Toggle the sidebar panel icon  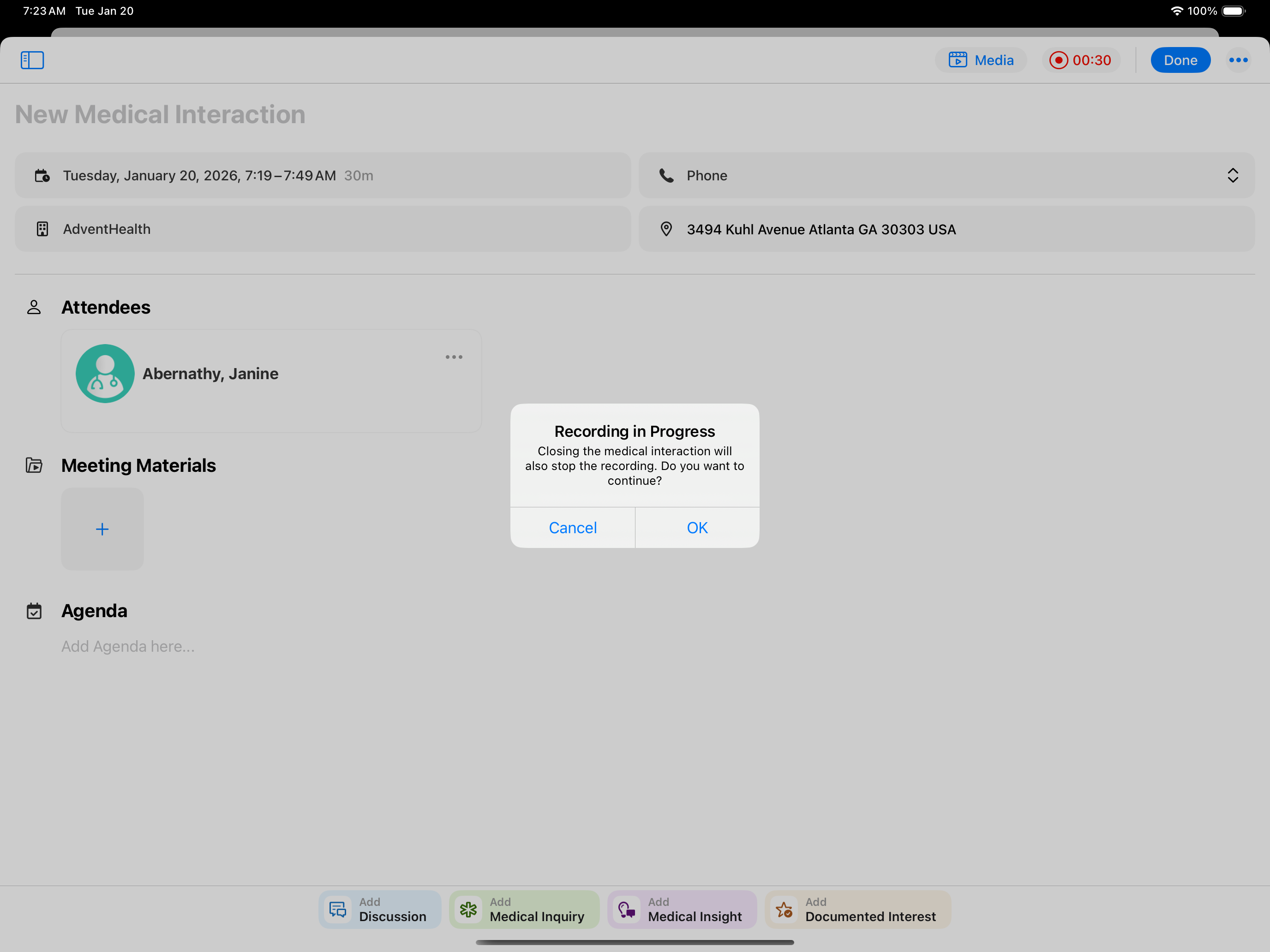[32, 59]
